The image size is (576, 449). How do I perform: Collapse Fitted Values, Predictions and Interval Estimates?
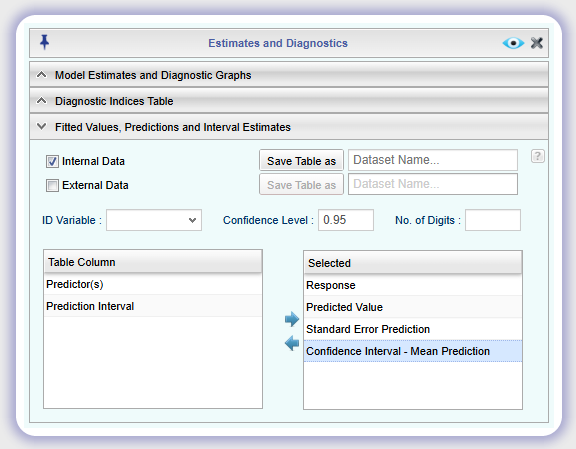pos(289,127)
